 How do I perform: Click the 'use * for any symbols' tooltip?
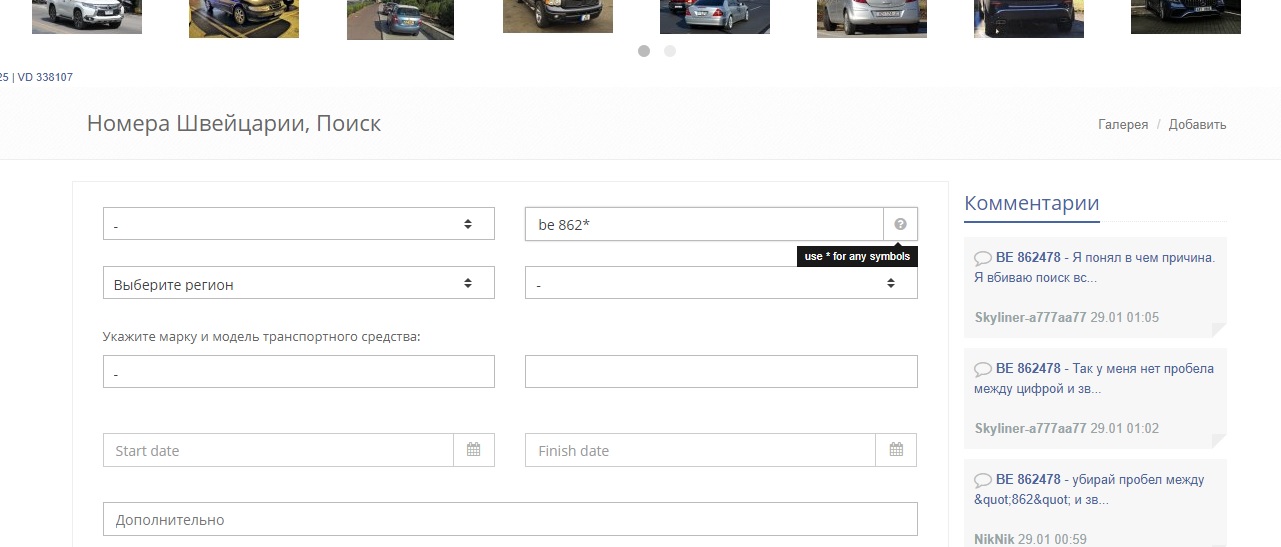pos(857,256)
